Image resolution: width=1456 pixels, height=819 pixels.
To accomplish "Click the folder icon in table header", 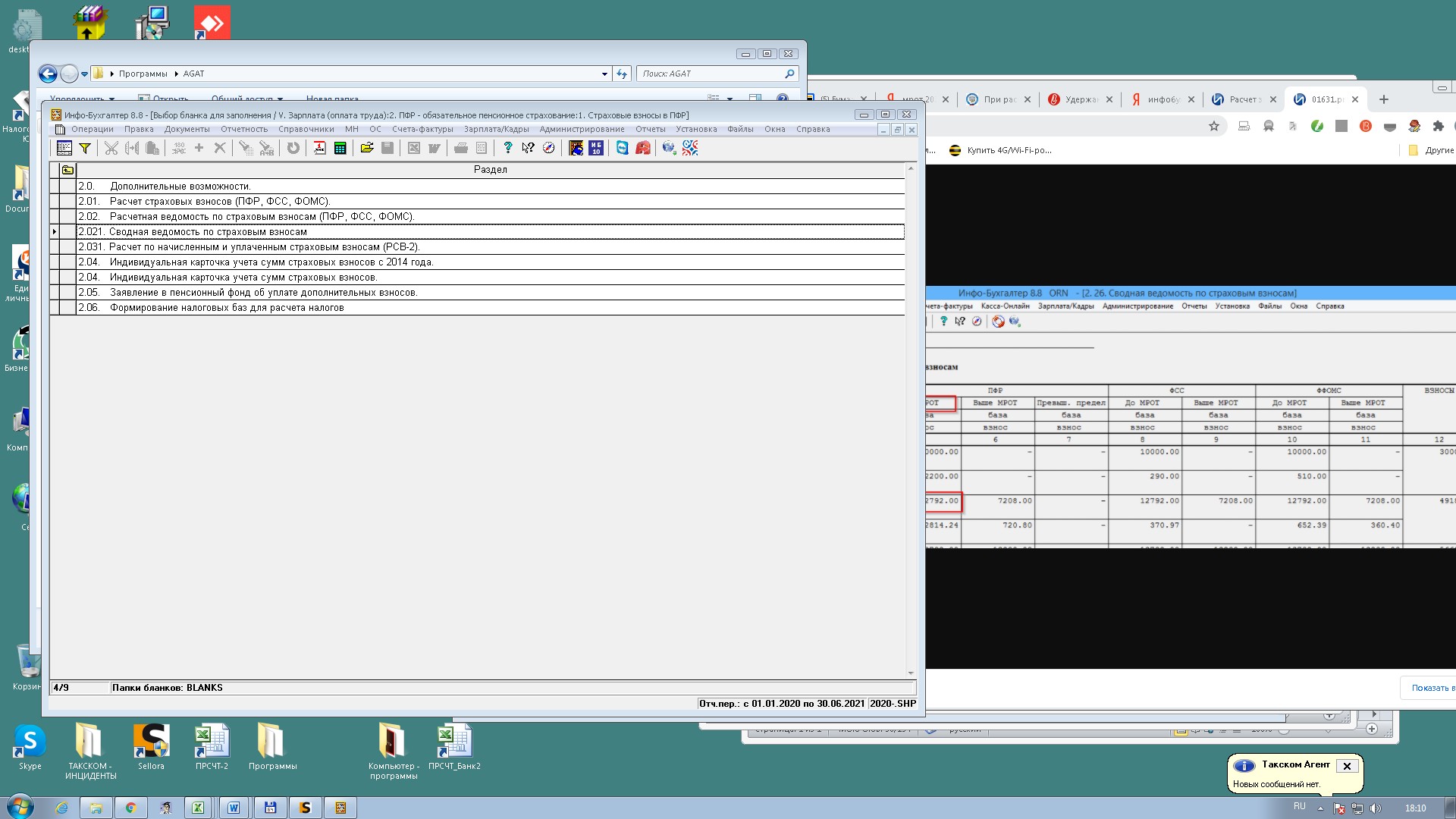I will [x=67, y=170].
